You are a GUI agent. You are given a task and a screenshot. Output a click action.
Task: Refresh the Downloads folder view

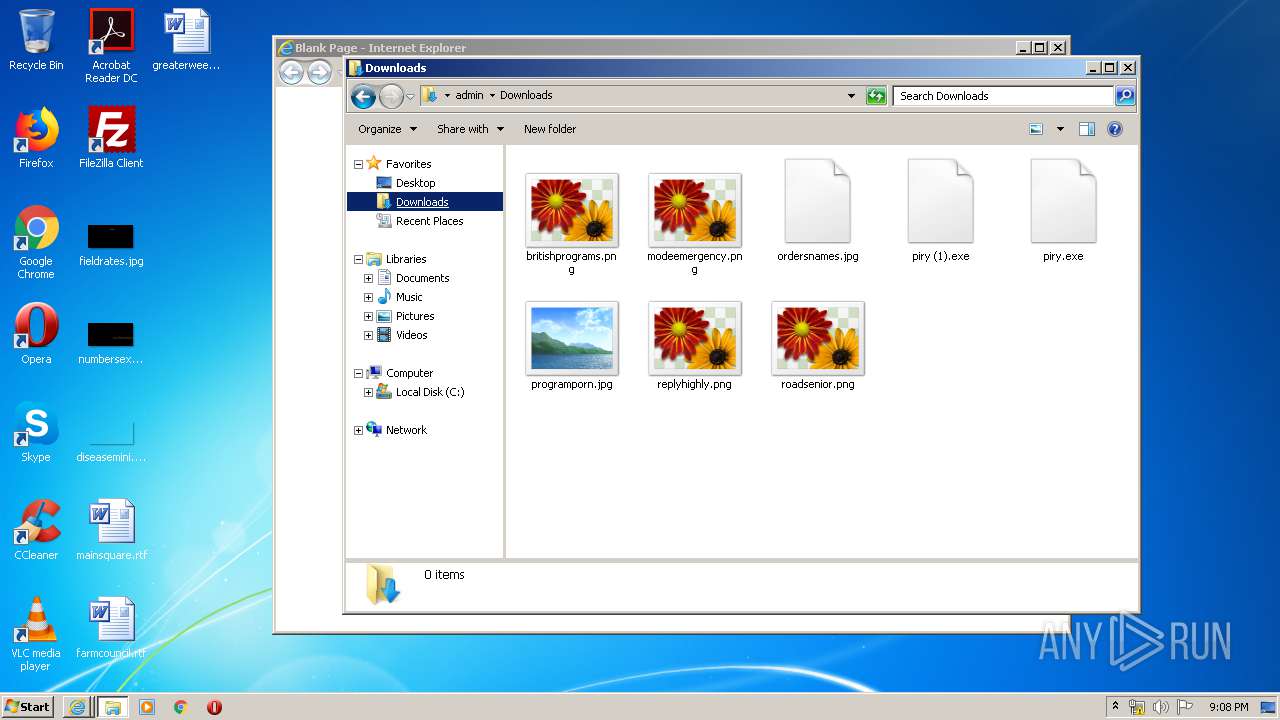click(876, 96)
